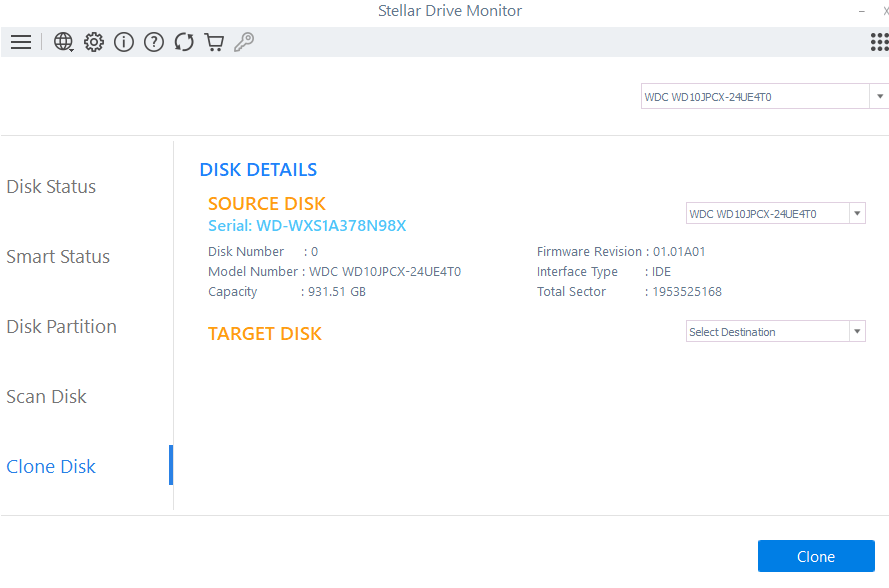Start cloning with the Clone button
Screen dimensions: 889x588
pos(816,556)
